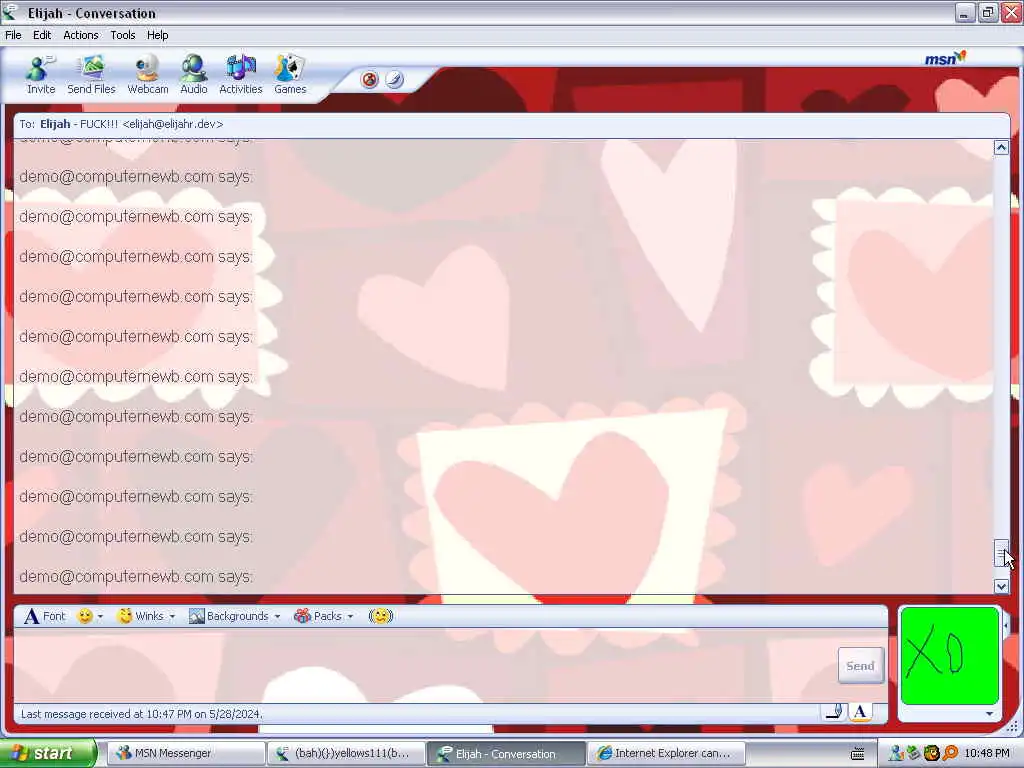Insert a smiley emoticon
Viewport: 1024px width, 768px height.
(x=85, y=616)
